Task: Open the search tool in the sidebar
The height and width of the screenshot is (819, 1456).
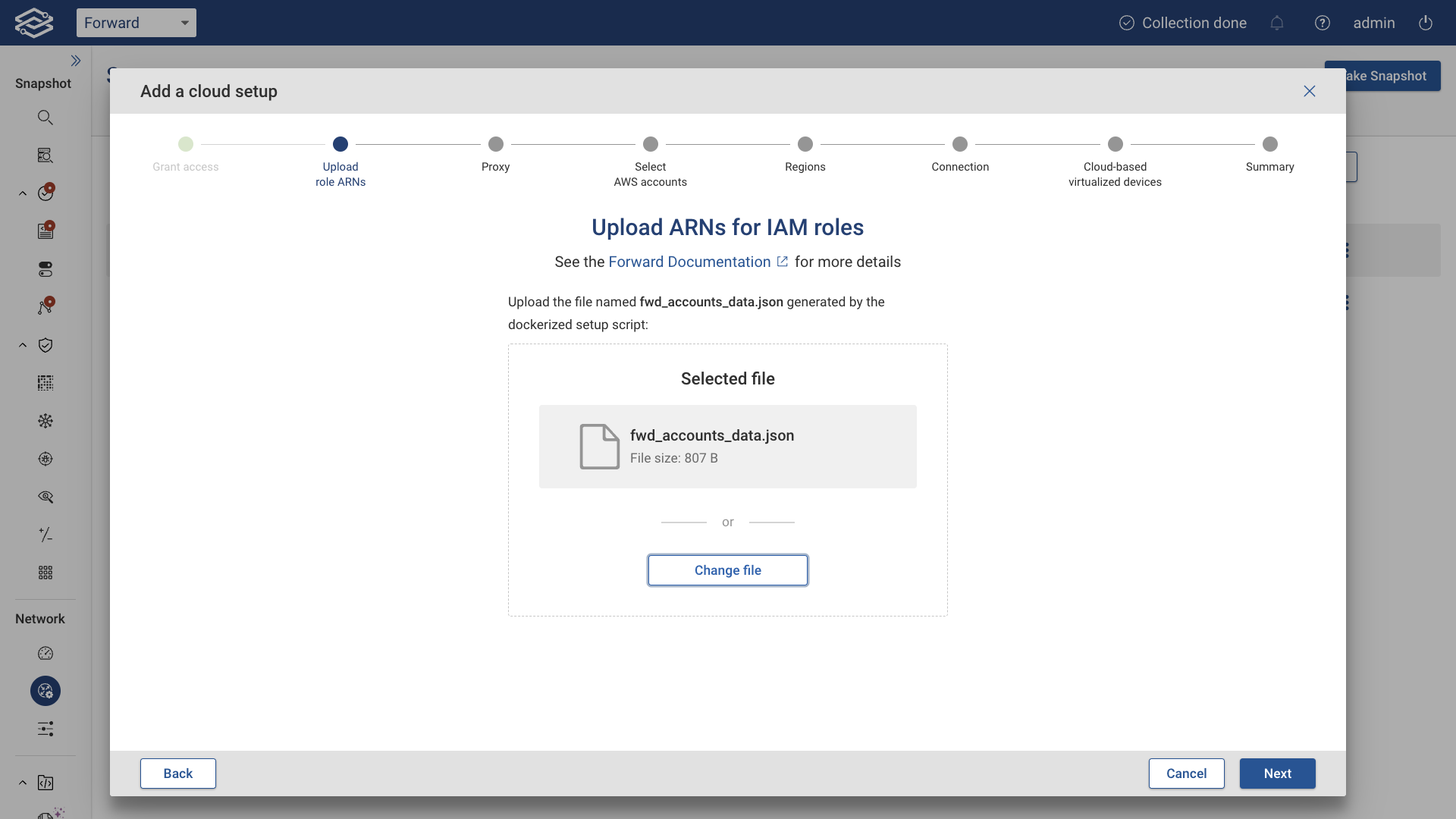Action: 45,117
